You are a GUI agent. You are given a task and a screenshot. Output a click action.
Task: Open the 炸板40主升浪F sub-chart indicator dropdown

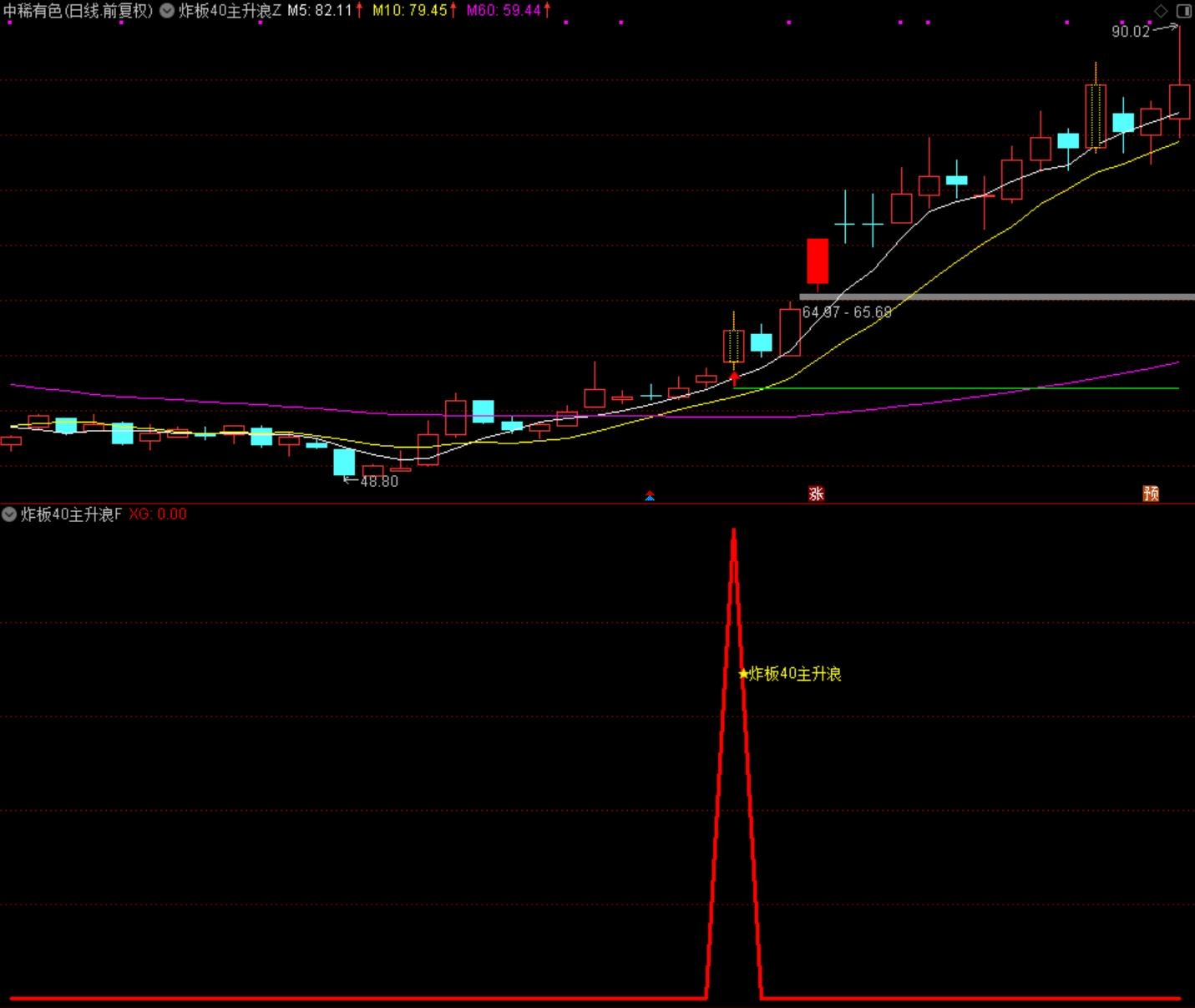(9, 514)
